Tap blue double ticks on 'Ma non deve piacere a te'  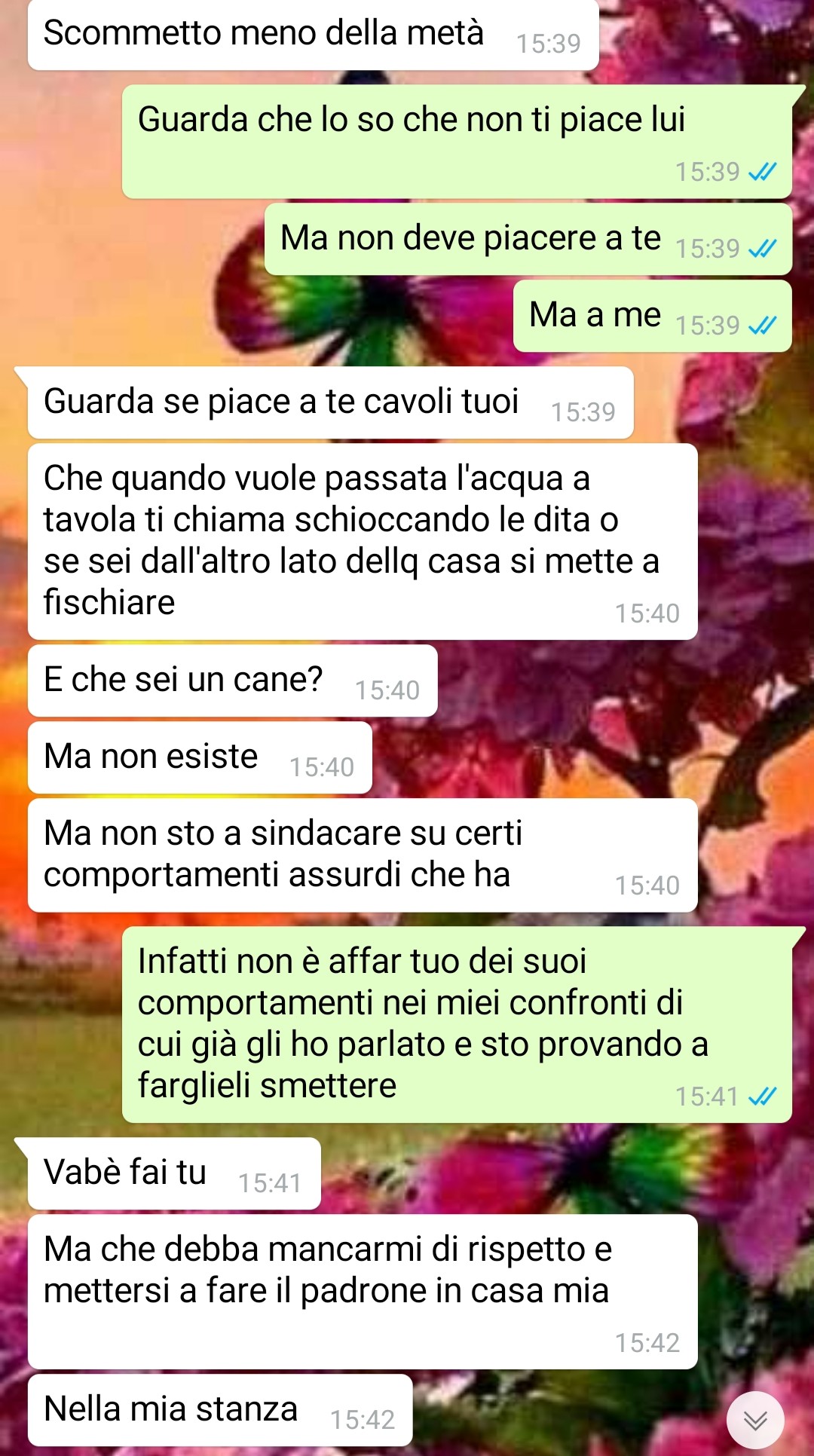pos(762,249)
